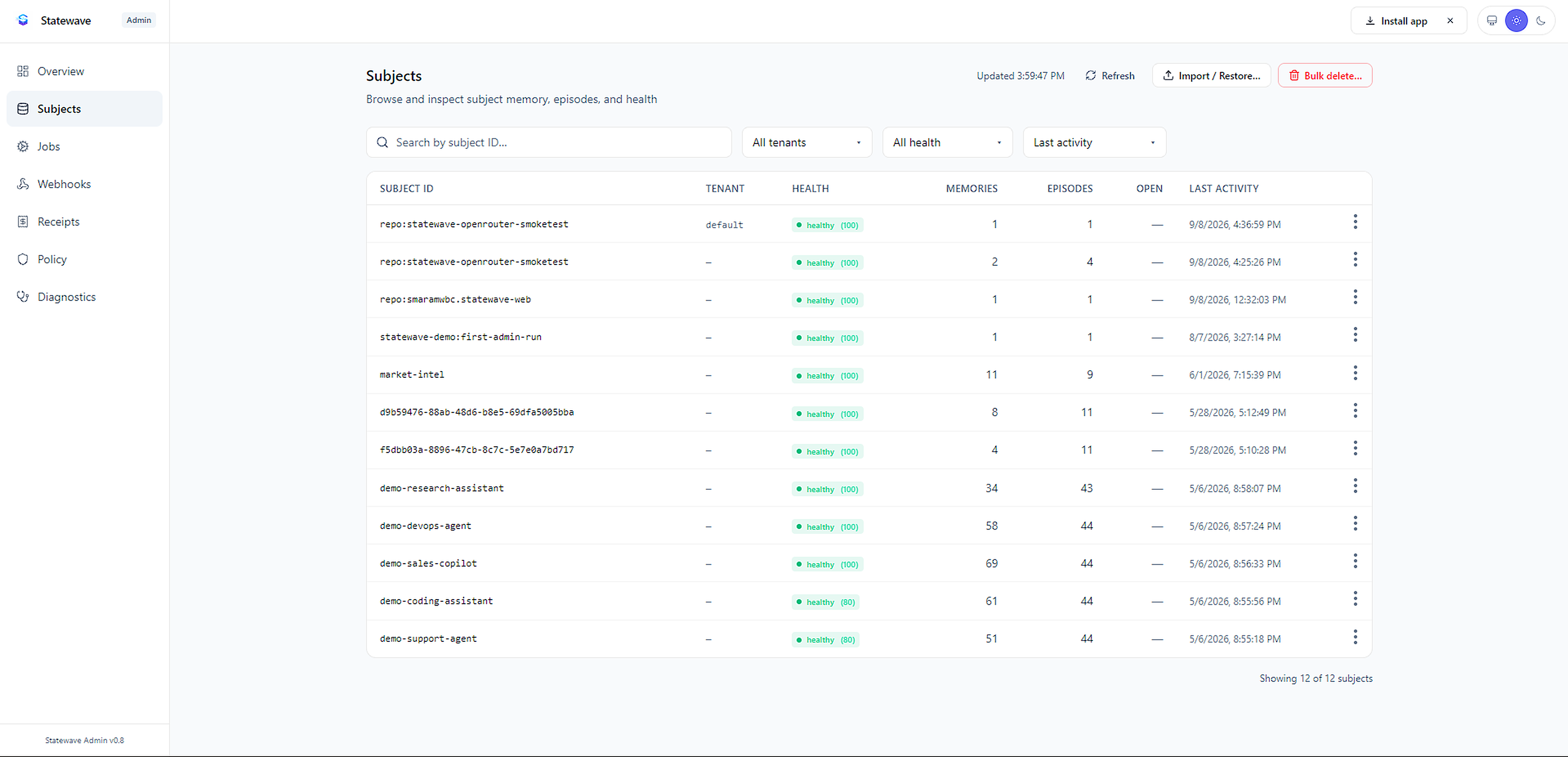Focus the Search by subject ID field
The width and height of the screenshot is (1568, 757).
coord(548,143)
